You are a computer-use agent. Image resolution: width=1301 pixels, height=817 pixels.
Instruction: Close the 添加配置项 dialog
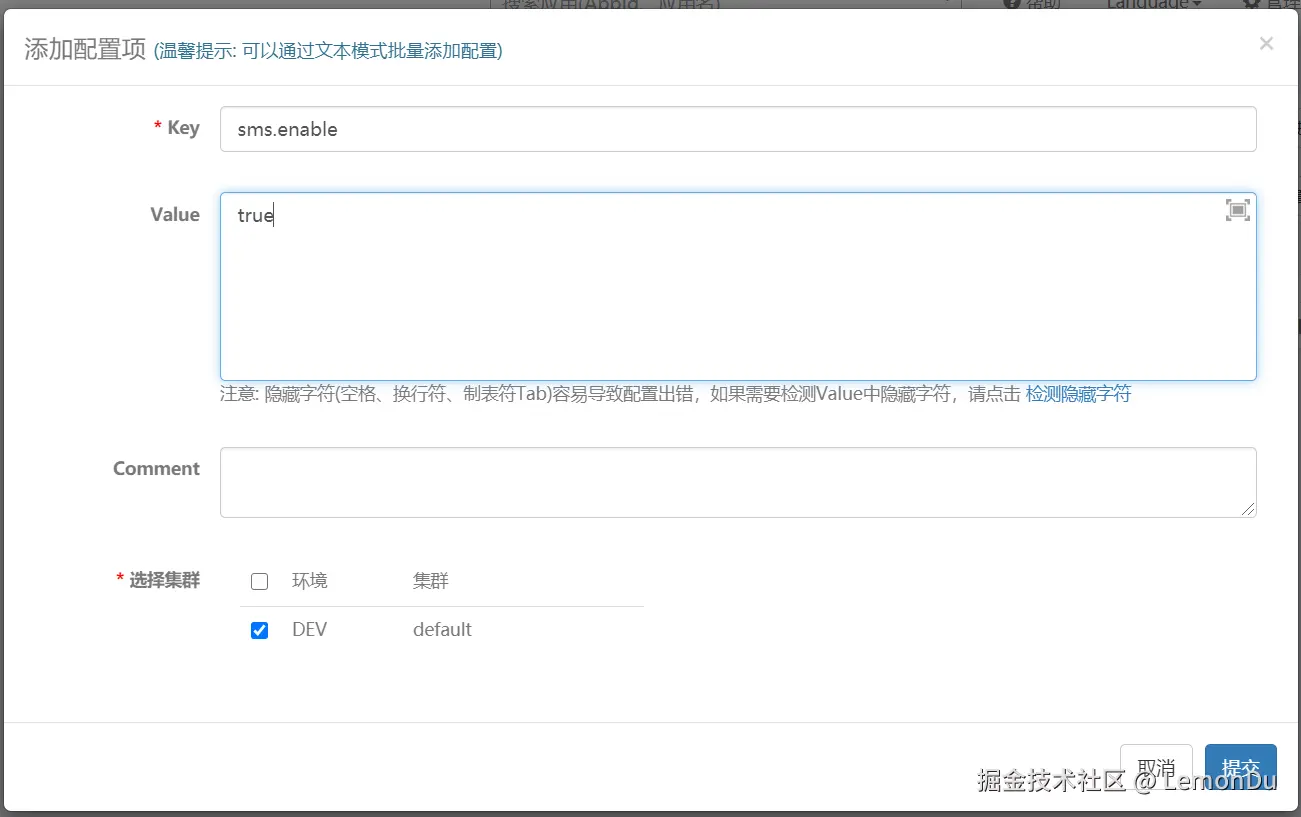(1266, 43)
